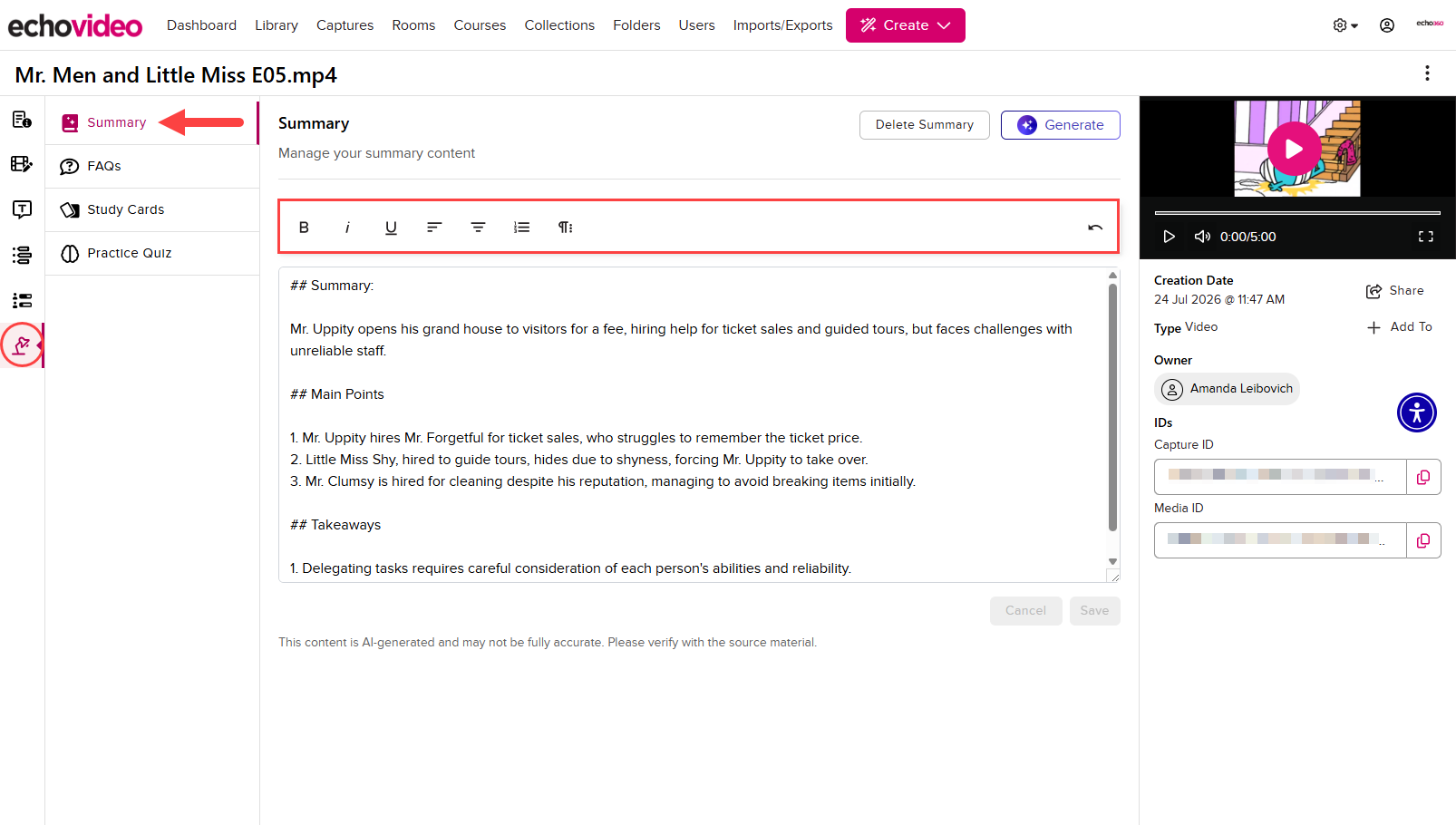Open the chapters list sidebar icon
The width and height of the screenshot is (1456, 825).
tap(22, 255)
